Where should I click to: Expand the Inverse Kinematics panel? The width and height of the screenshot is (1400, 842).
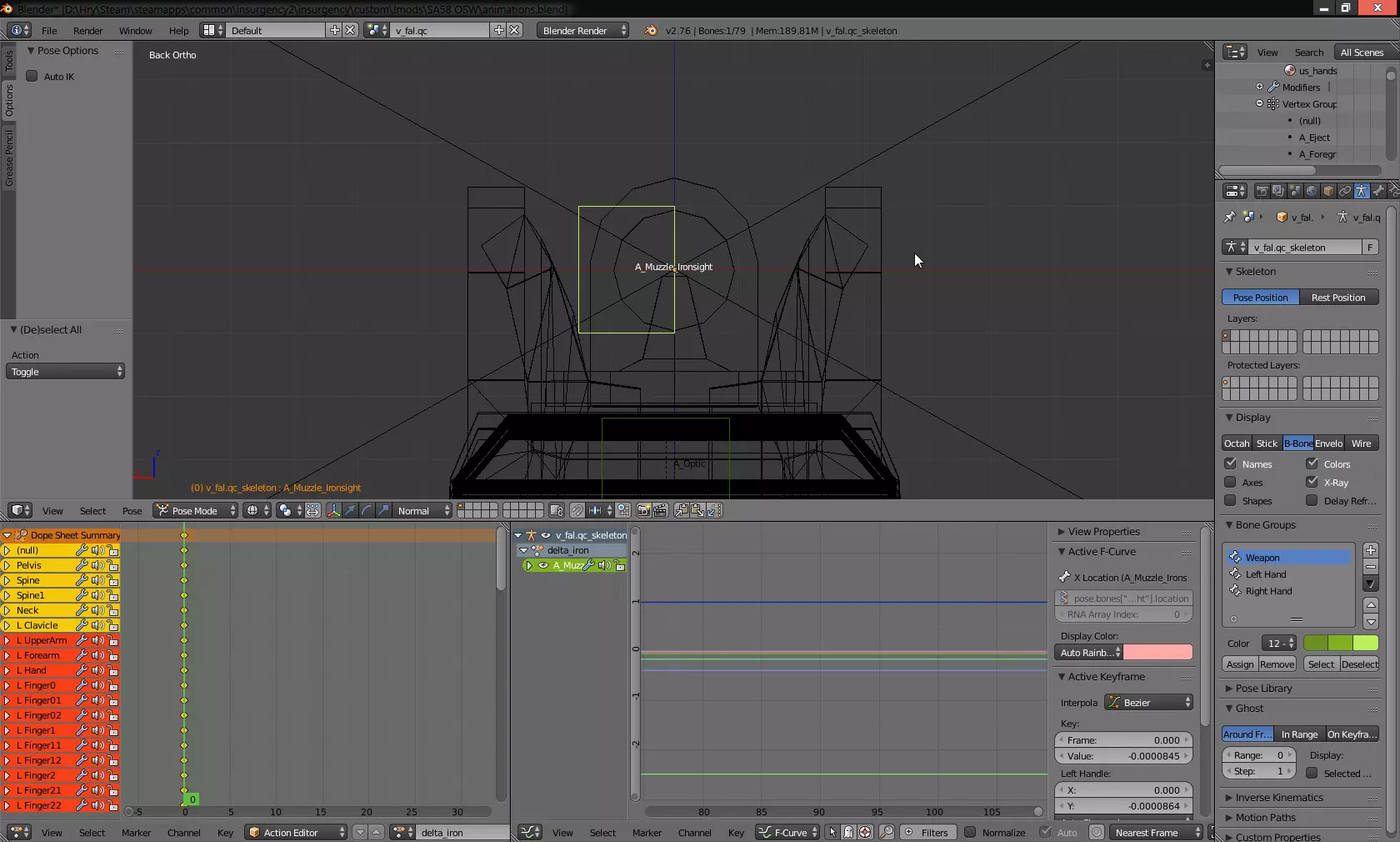click(1279, 798)
